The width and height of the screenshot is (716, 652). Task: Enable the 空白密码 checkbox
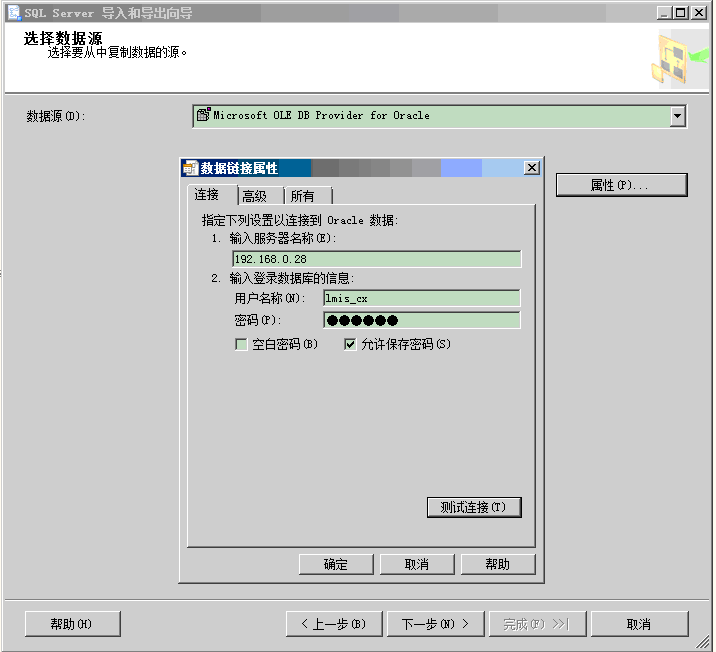(x=241, y=345)
